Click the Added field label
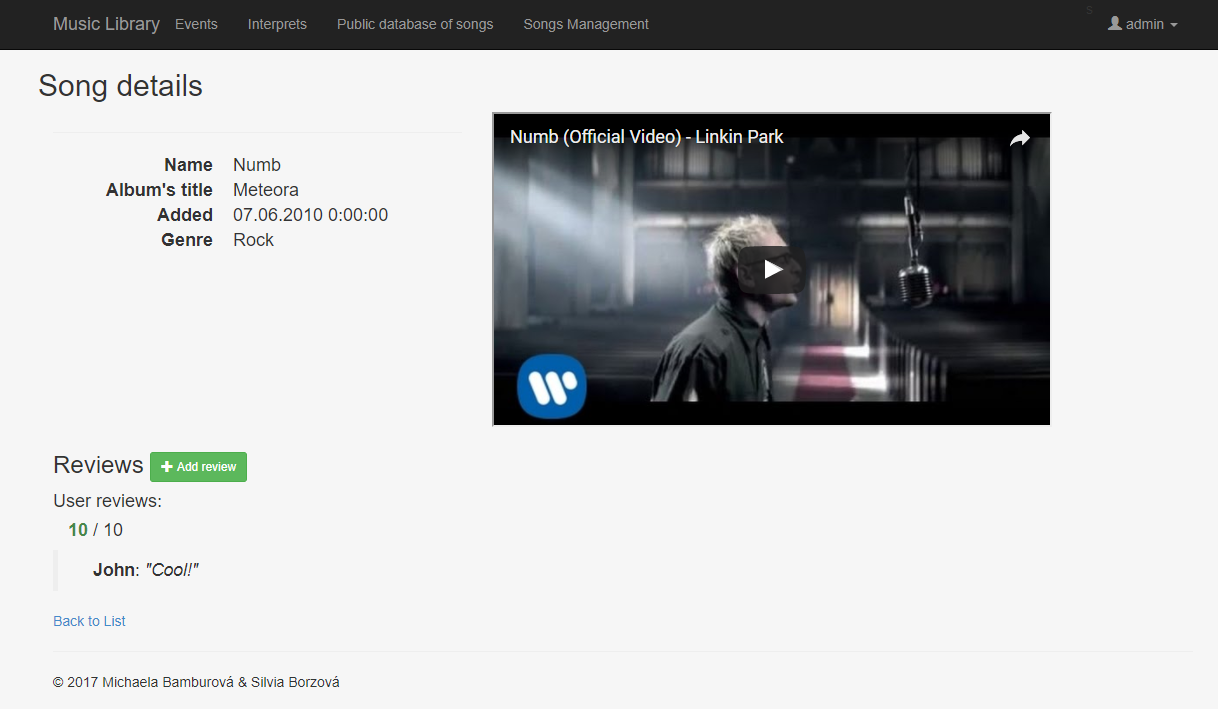 click(x=185, y=215)
